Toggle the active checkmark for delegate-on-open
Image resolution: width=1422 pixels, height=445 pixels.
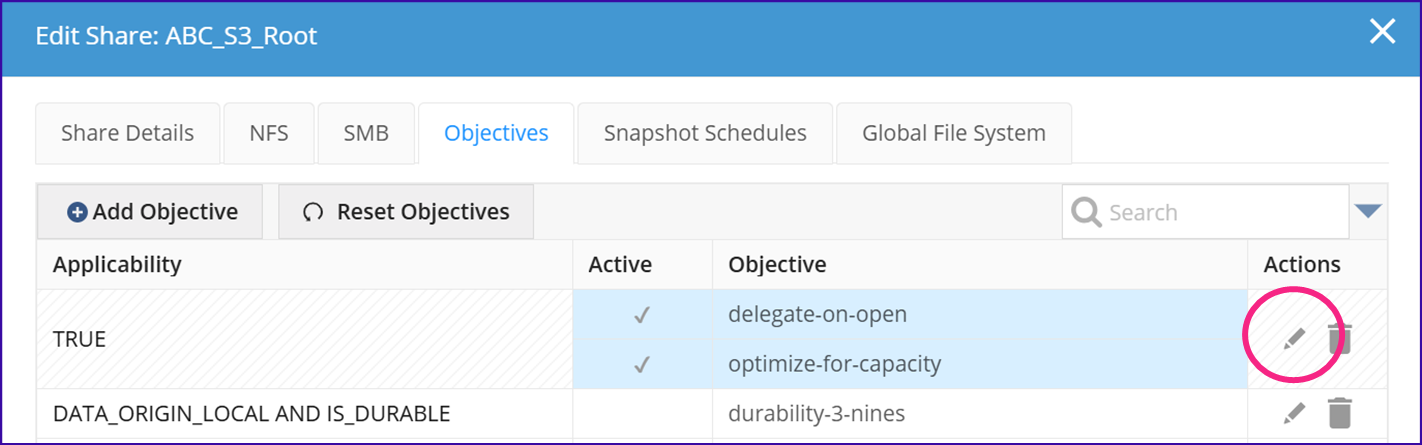642,315
